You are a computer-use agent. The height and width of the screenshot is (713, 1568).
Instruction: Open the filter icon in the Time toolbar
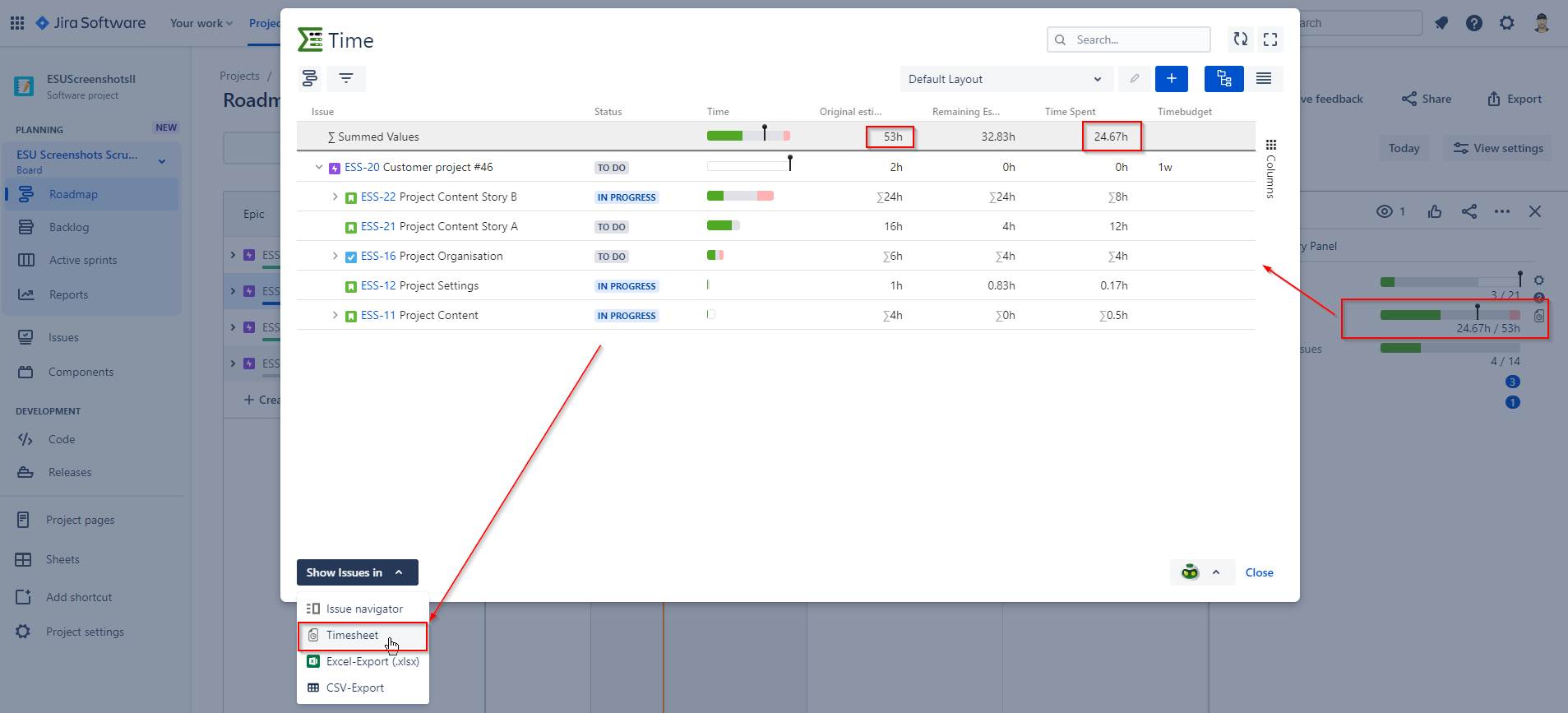tap(346, 78)
